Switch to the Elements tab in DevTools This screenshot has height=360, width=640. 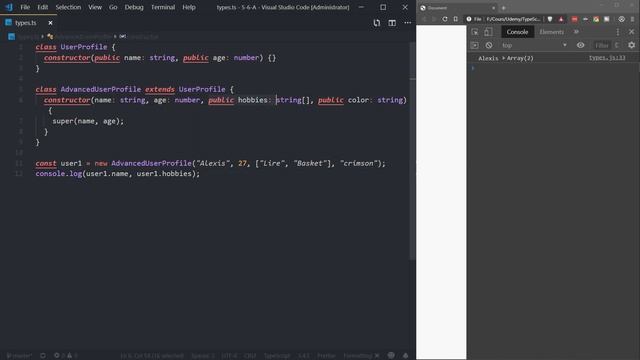(x=551, y=32)
